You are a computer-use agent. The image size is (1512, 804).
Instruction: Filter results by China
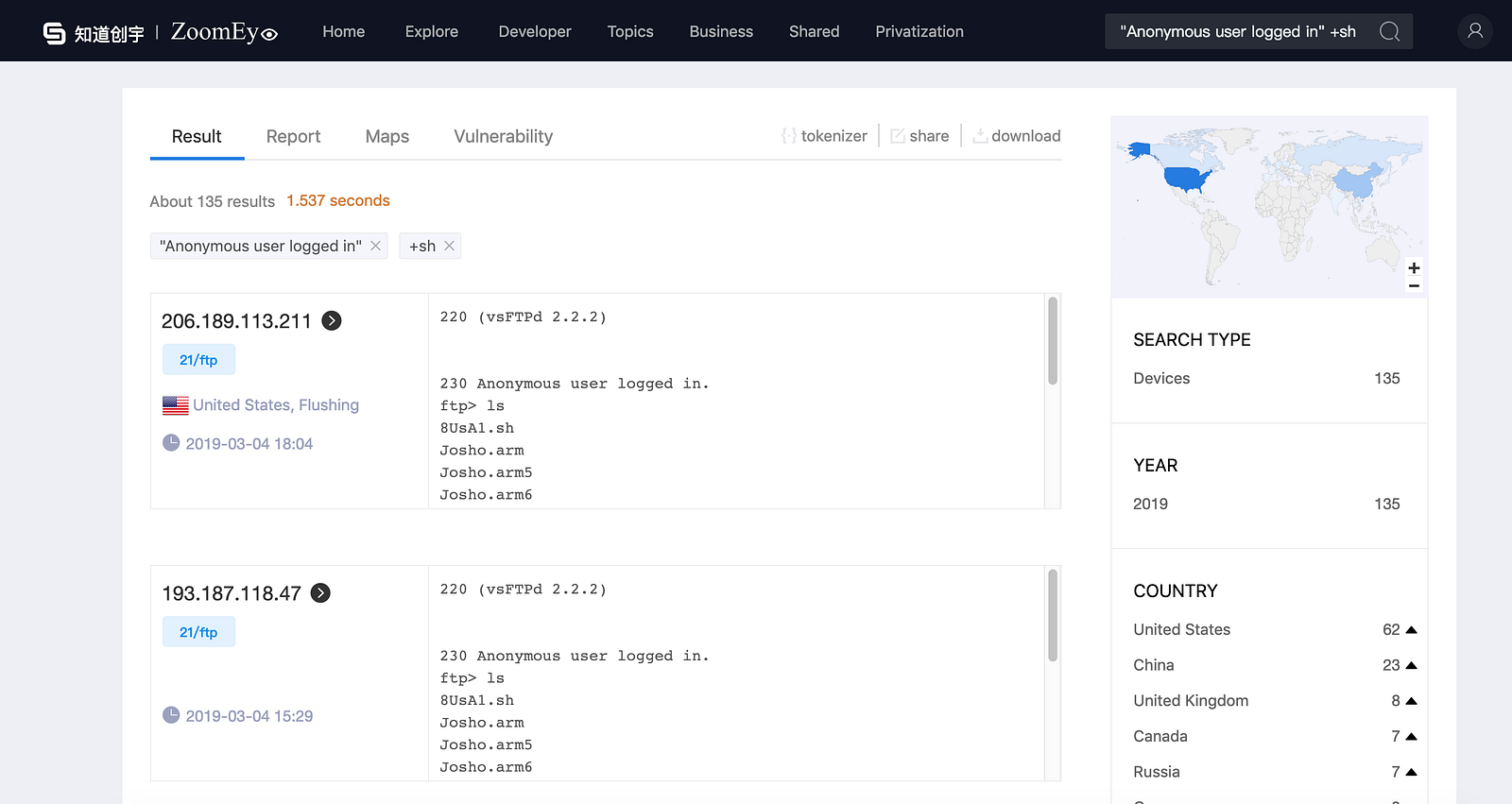tap(1154, 665)
